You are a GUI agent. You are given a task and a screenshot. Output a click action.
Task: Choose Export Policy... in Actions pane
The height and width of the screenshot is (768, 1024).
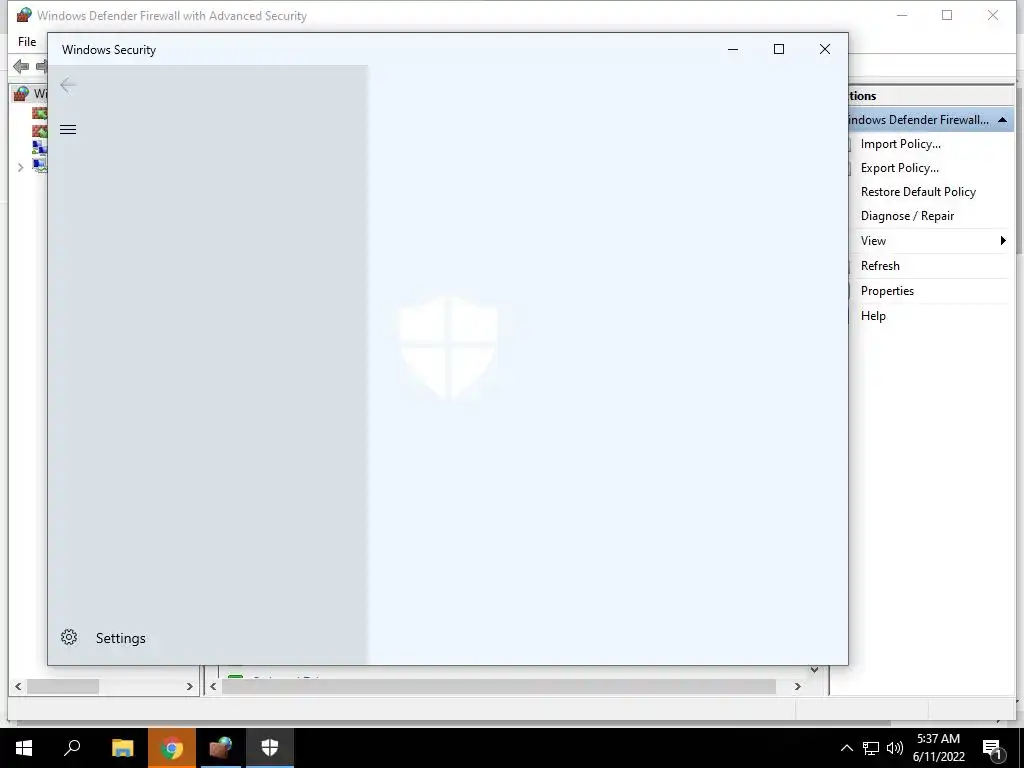(x=900, y=168)
